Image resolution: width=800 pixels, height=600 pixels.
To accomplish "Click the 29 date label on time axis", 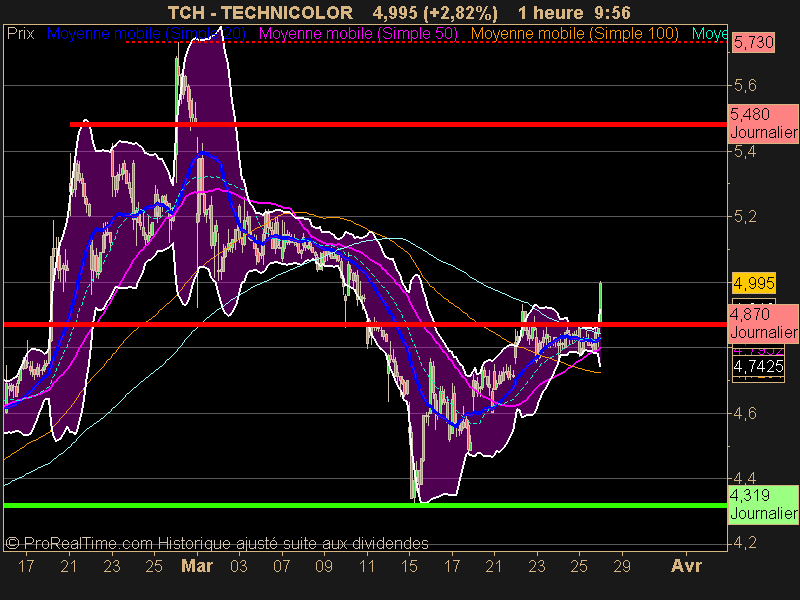I will coord(622,566).
